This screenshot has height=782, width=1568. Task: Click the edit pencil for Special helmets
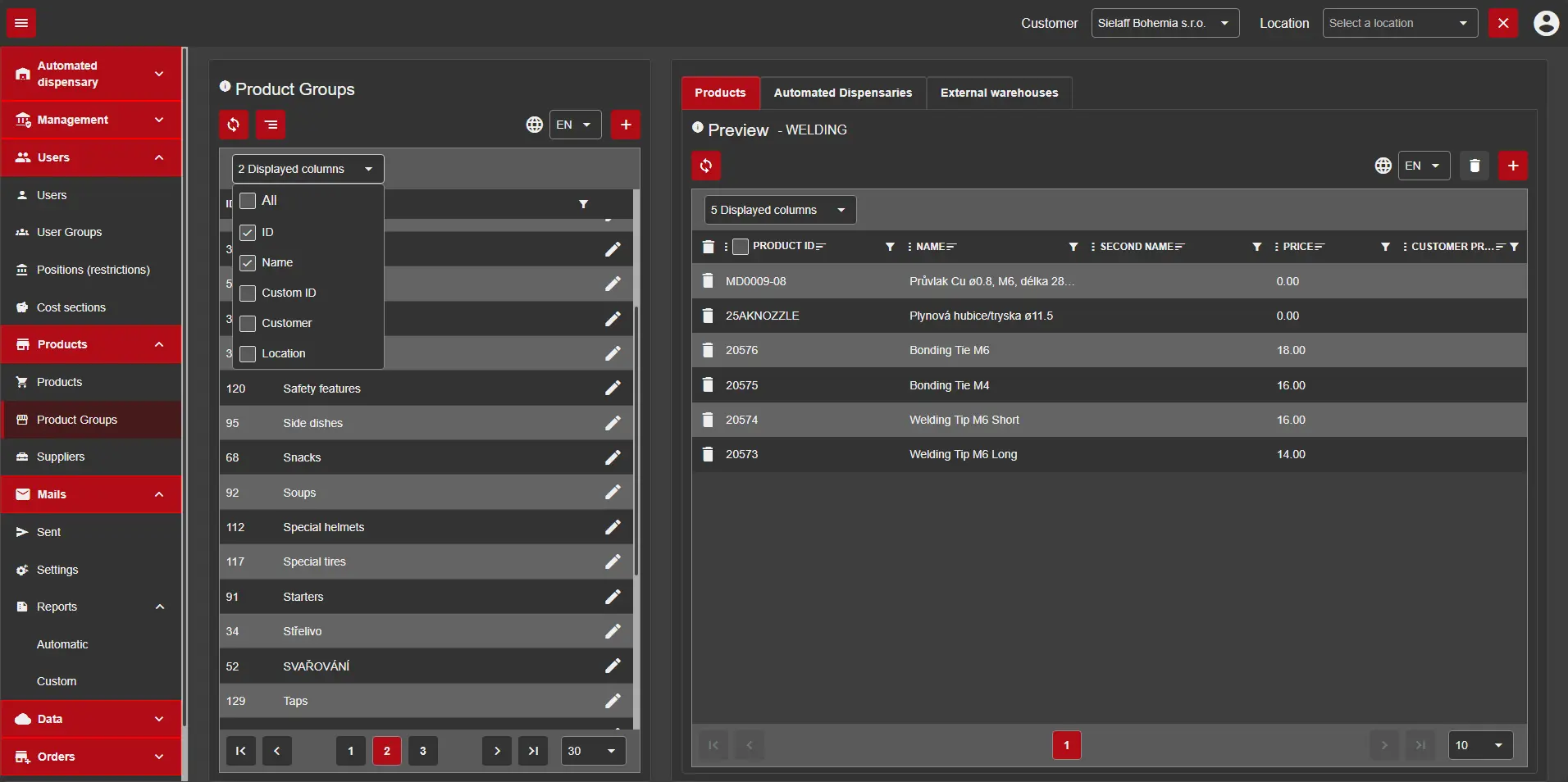point(613,528)
